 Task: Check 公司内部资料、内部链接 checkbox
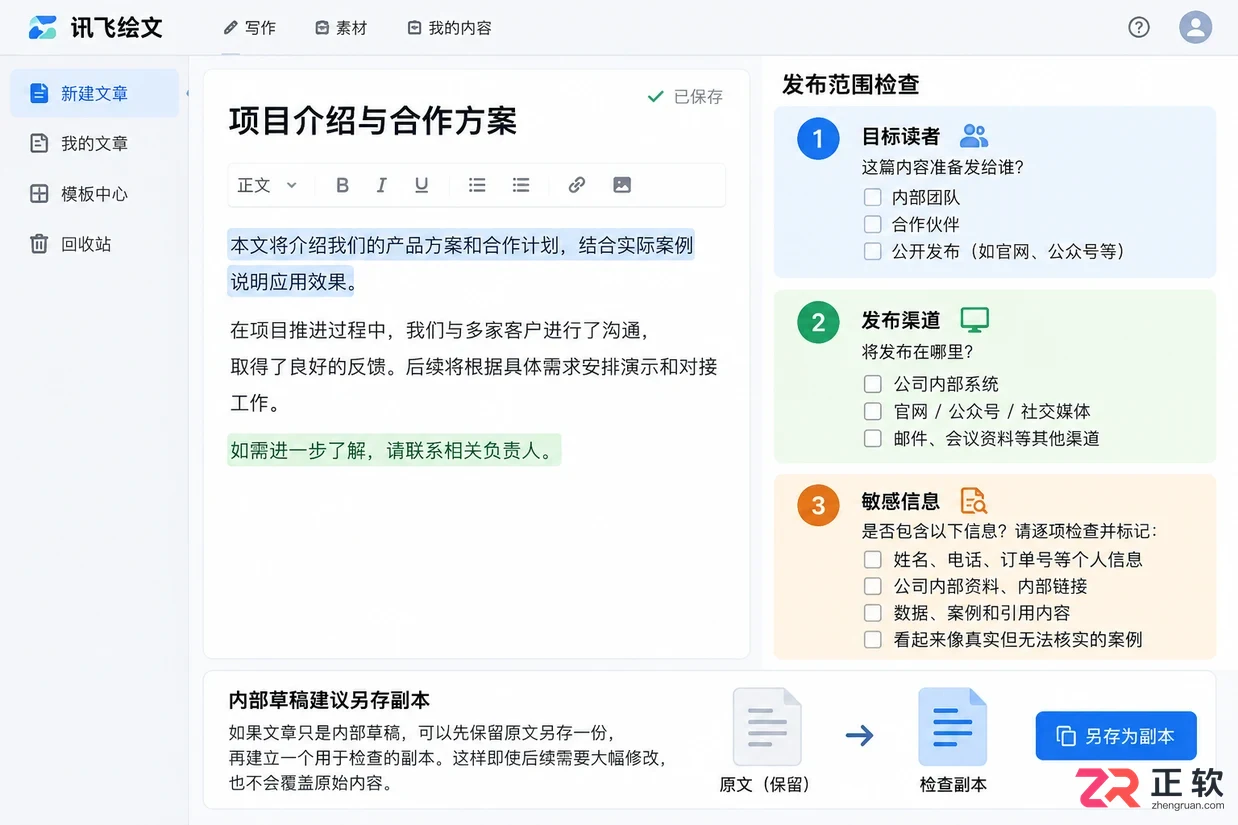click(x=873, y=587)
